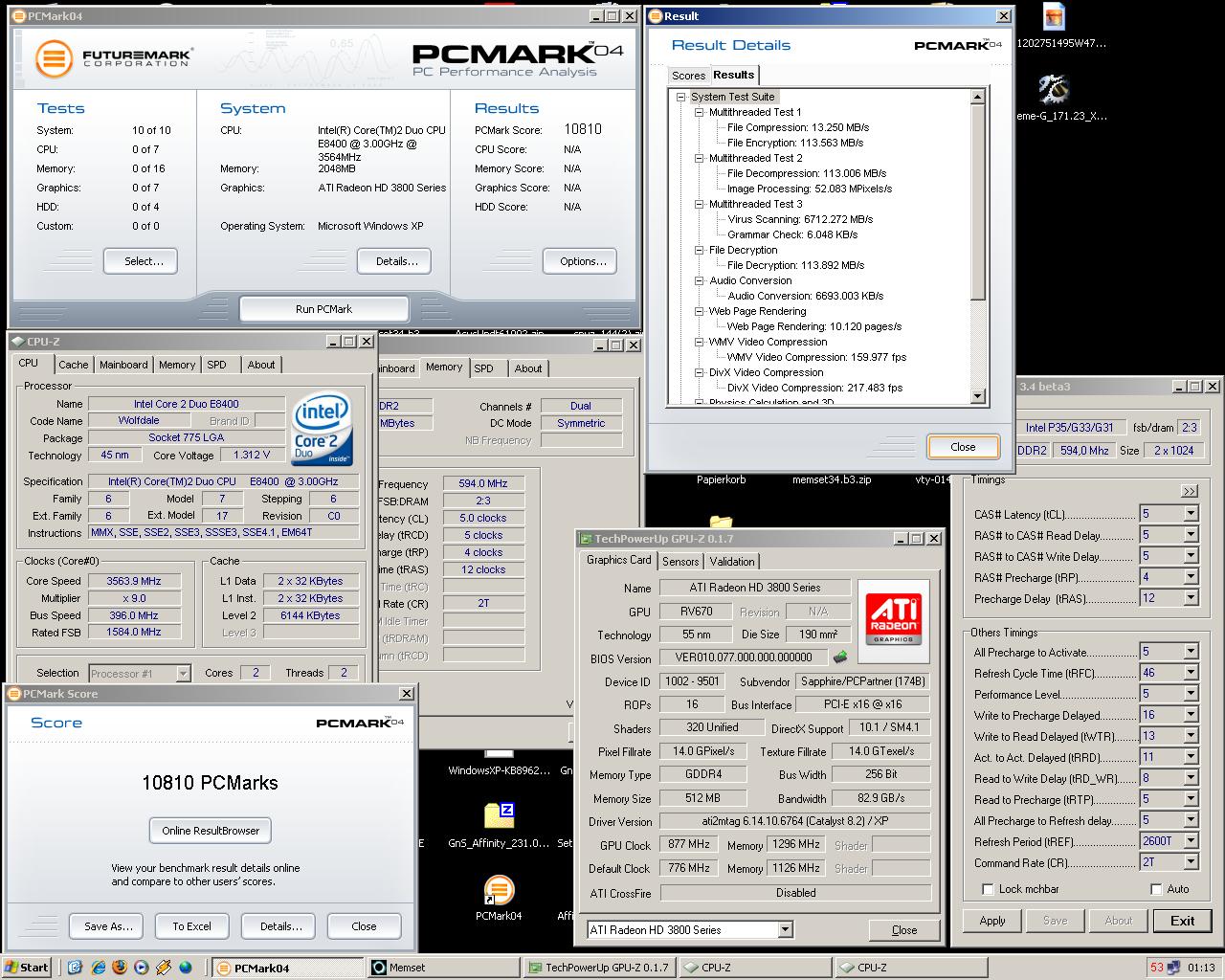Image resolution: width=1225 pixels, height=980 pixels.
Task: Click the To Excel button
Action: pos(191,926)
